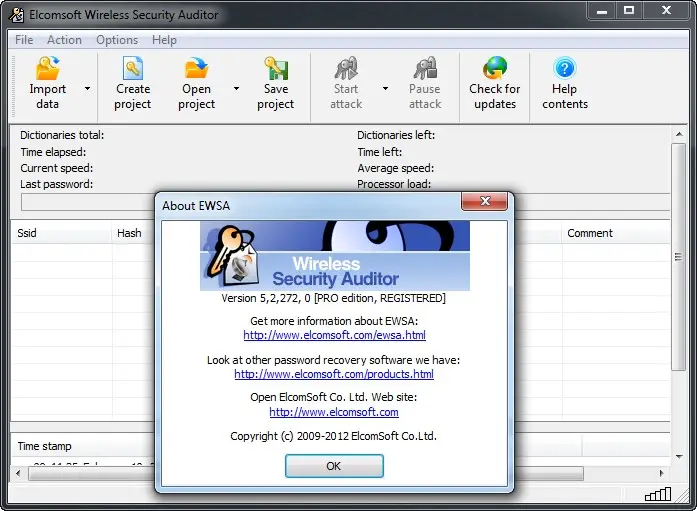Open the File menu
Image resolution: width=697 pixels, height=511 pixels.
pyautogui.click(x=24, y=40)
